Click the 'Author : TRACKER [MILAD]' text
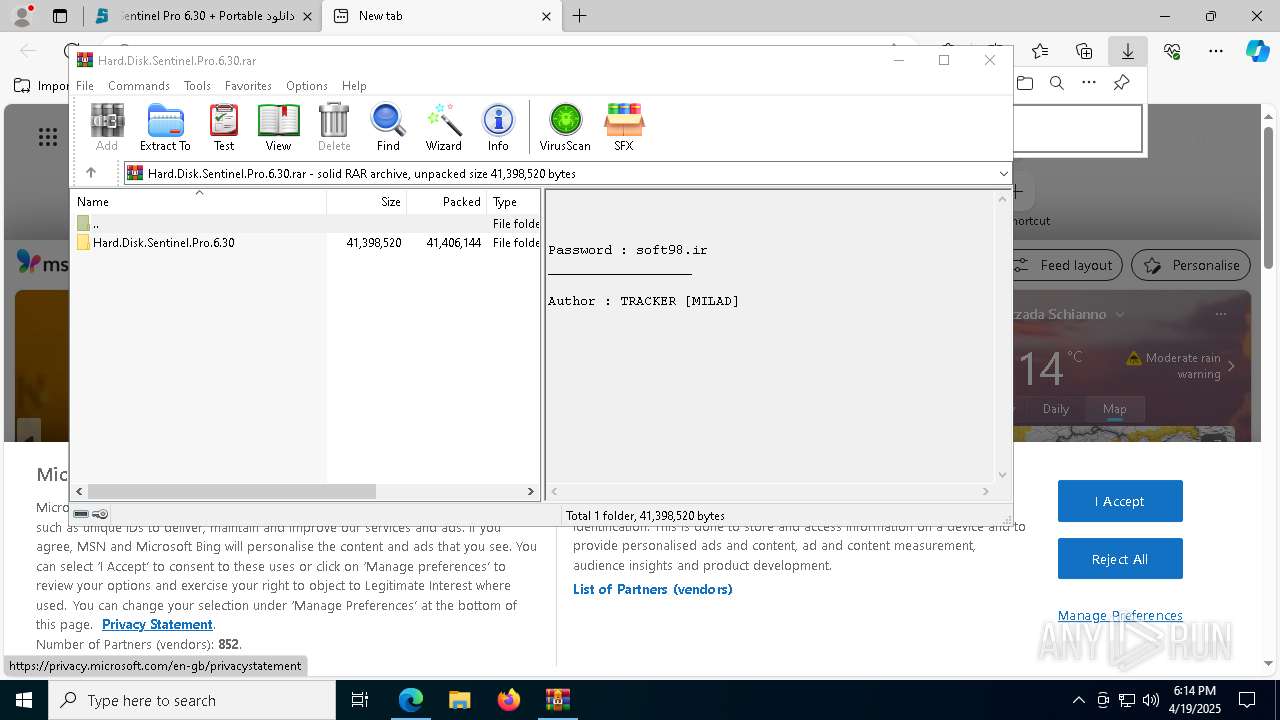Screen dimensions: 1280x720 click(643, 301)
